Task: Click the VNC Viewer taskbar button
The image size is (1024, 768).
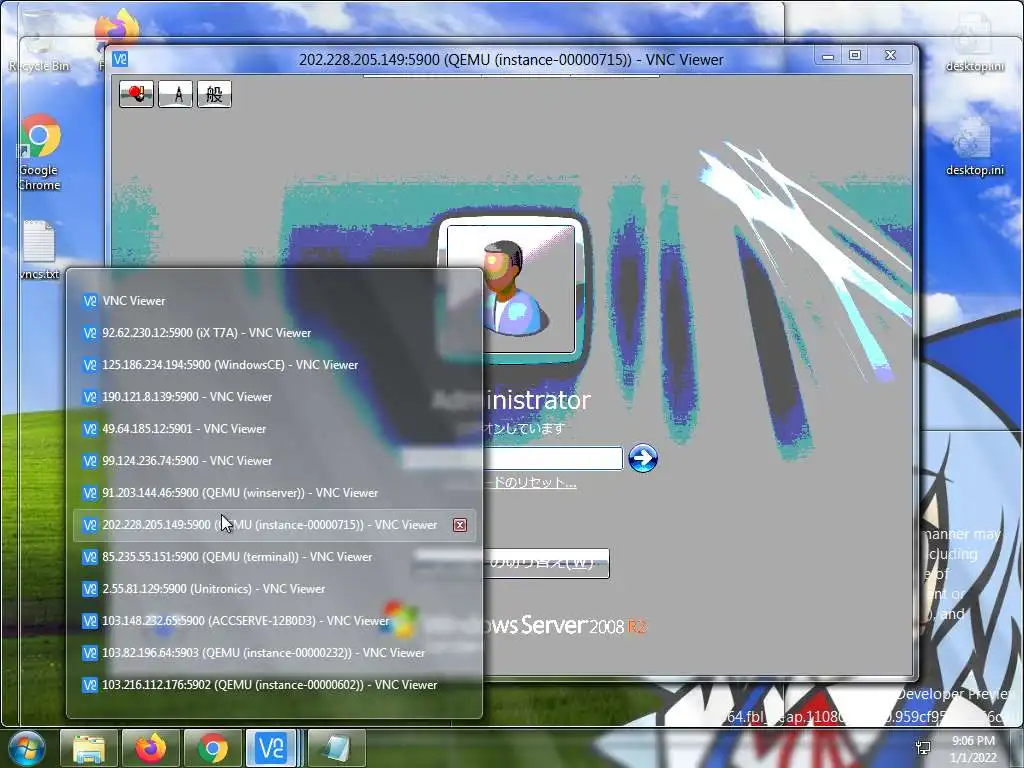Action: (x=274, y=748)
